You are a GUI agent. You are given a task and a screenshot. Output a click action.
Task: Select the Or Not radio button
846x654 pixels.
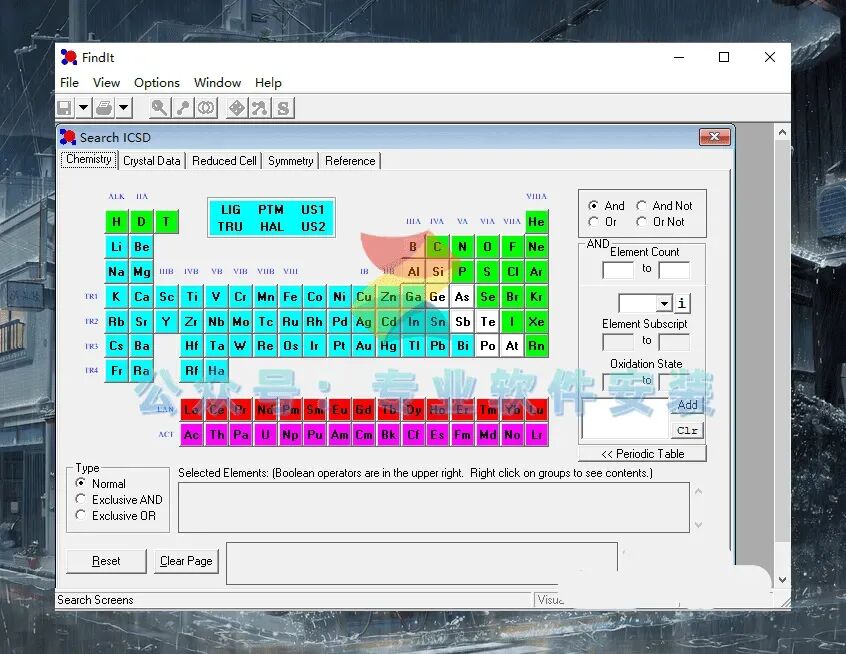tap(642, 222)
